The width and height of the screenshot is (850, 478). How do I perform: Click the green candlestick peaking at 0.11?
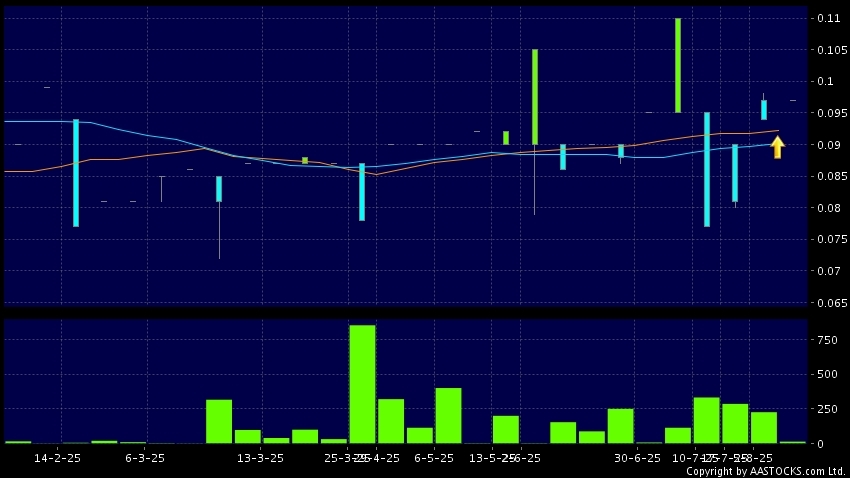tap(678, 65)
